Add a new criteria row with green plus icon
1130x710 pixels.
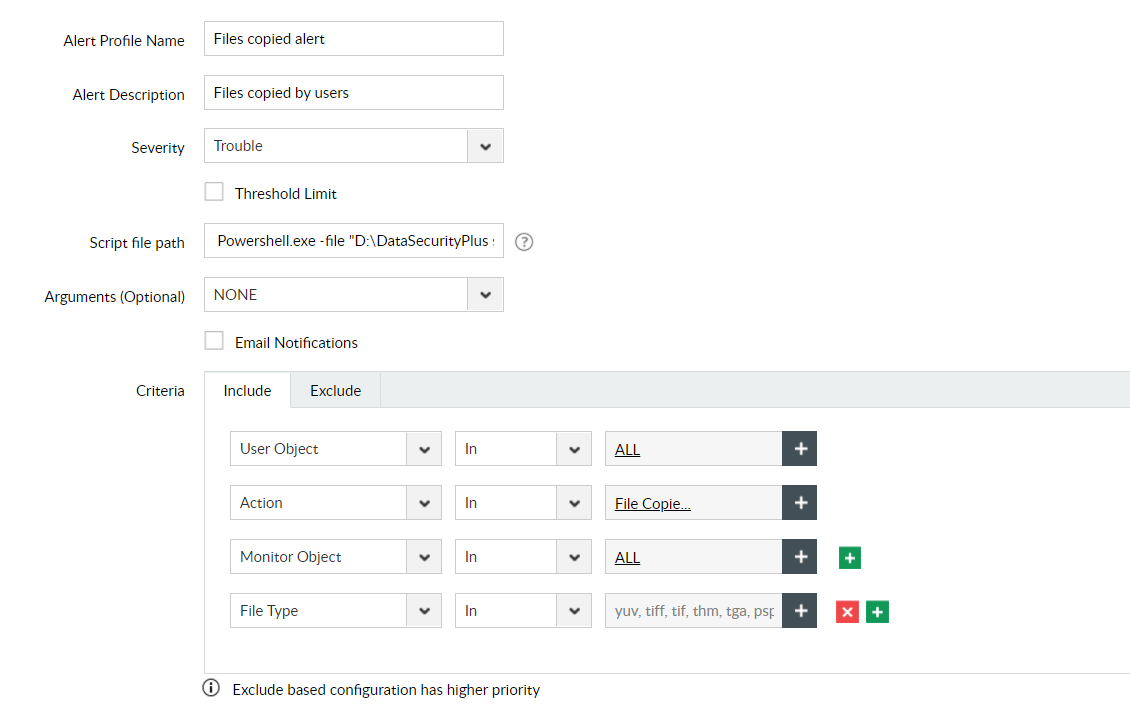(877, 611)
